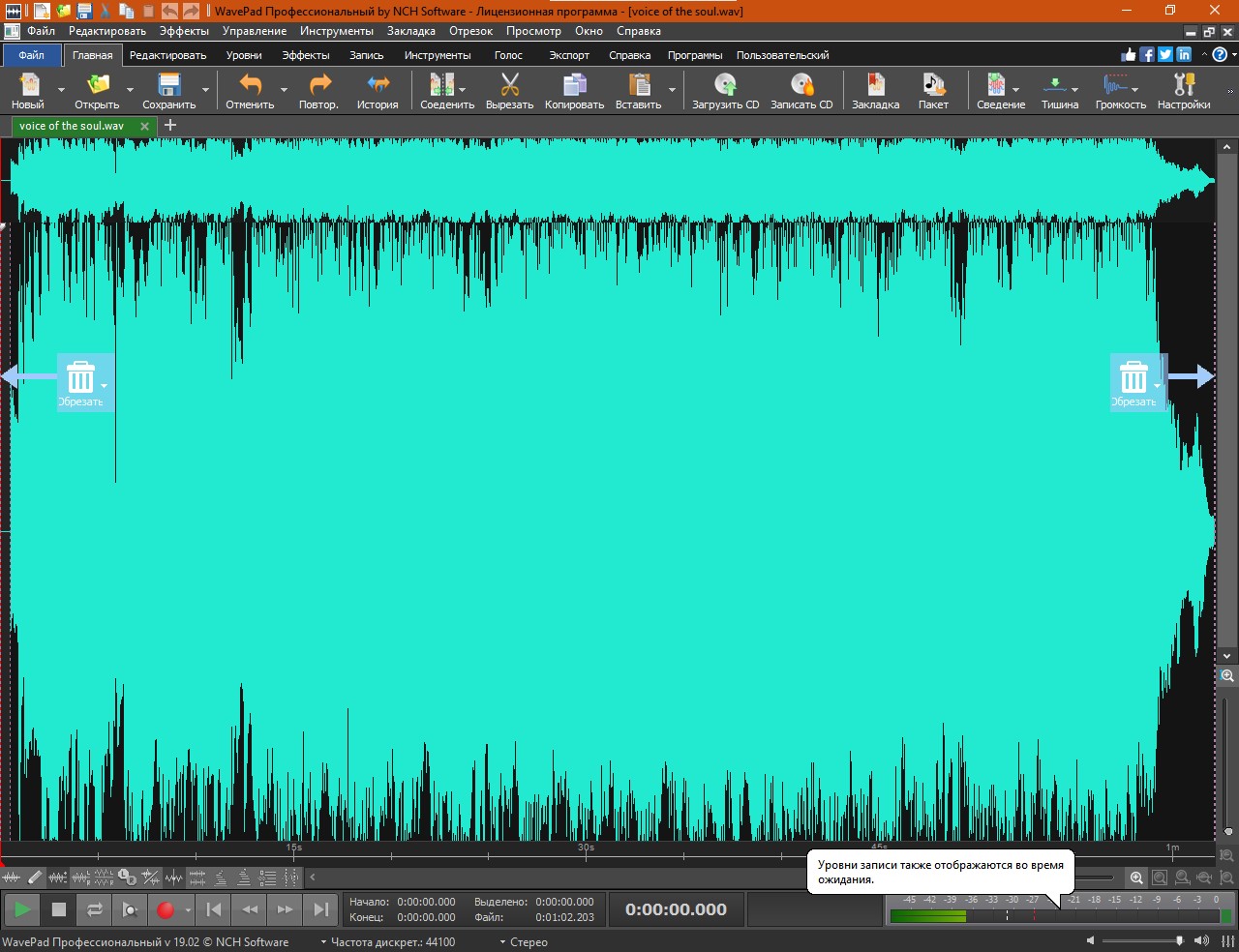The width and height of the screenshot is (1239, 952).
Task: Open the Стерео channel dropdown
Action: click(524, 941)
